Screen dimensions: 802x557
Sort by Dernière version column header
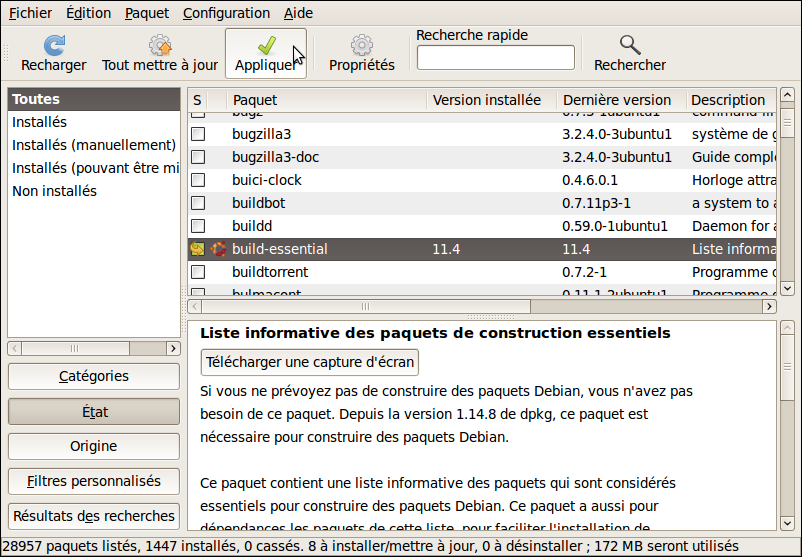pos(617,100)
